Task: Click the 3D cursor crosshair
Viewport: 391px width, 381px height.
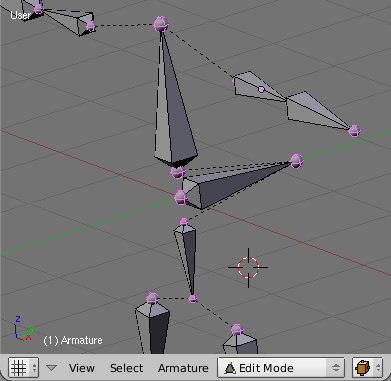Action: [x=248, y=267]
